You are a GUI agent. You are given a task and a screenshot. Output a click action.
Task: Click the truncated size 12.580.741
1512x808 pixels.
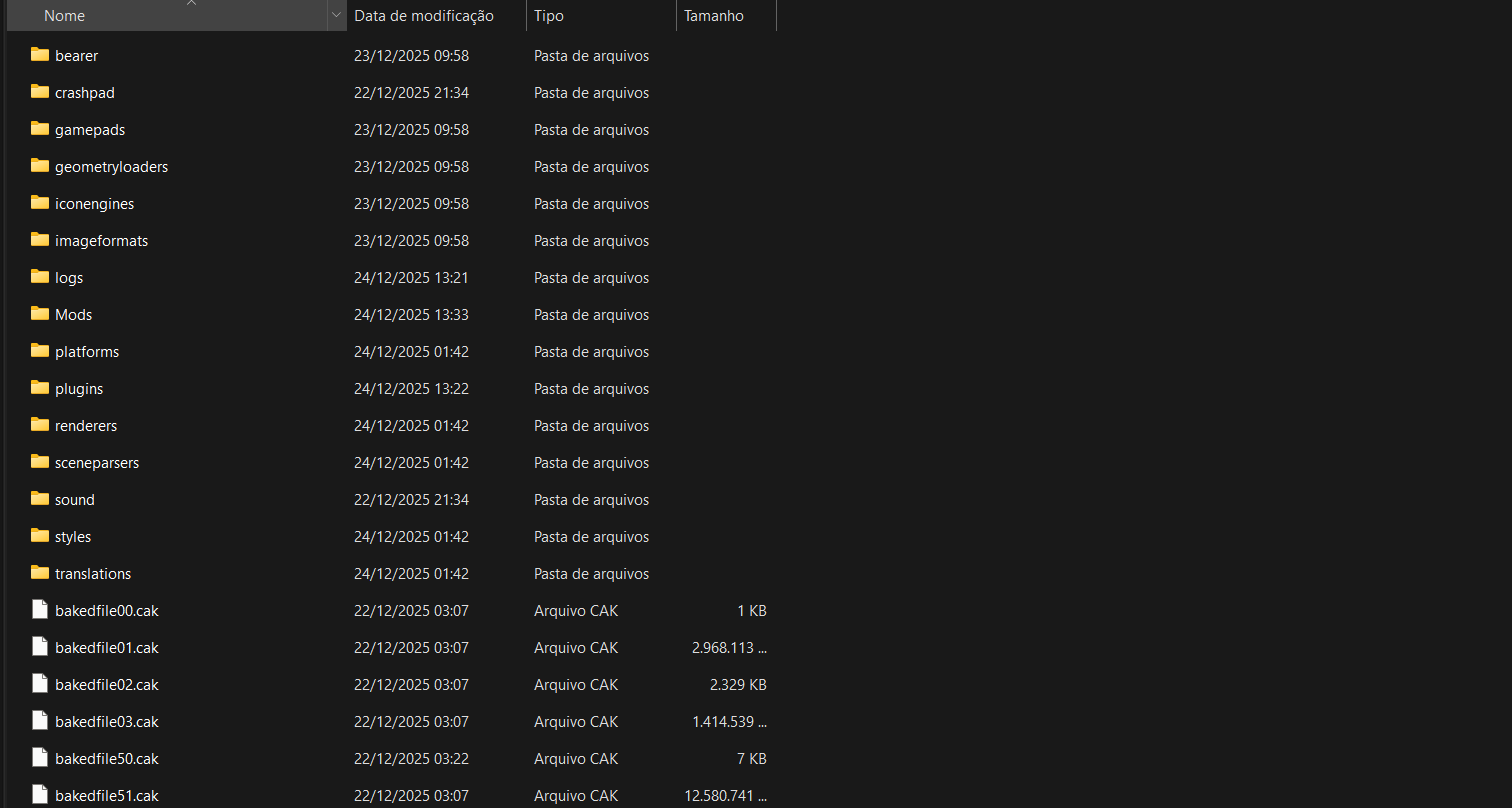click(x=726, y=796)
